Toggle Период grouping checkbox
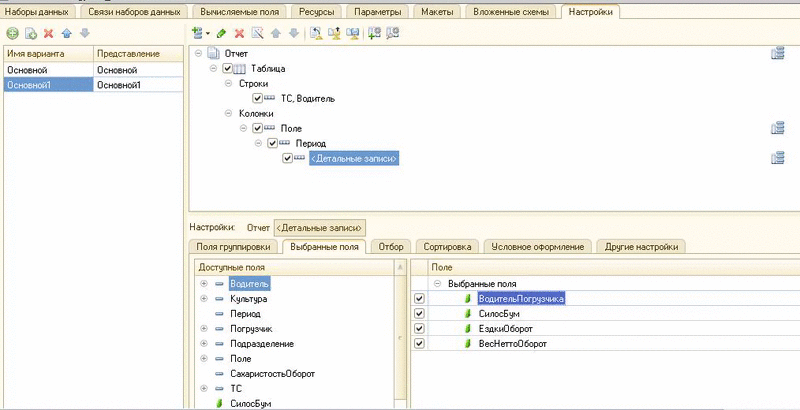 [x=272, y=143]
